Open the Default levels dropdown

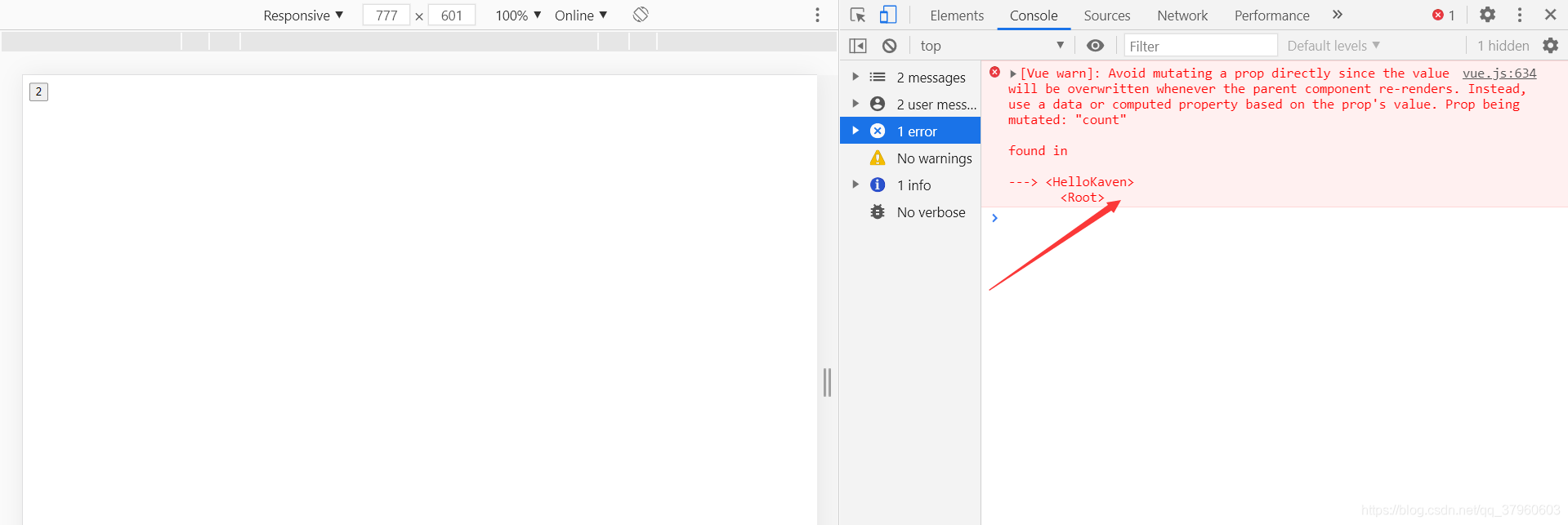point(1333,46)
